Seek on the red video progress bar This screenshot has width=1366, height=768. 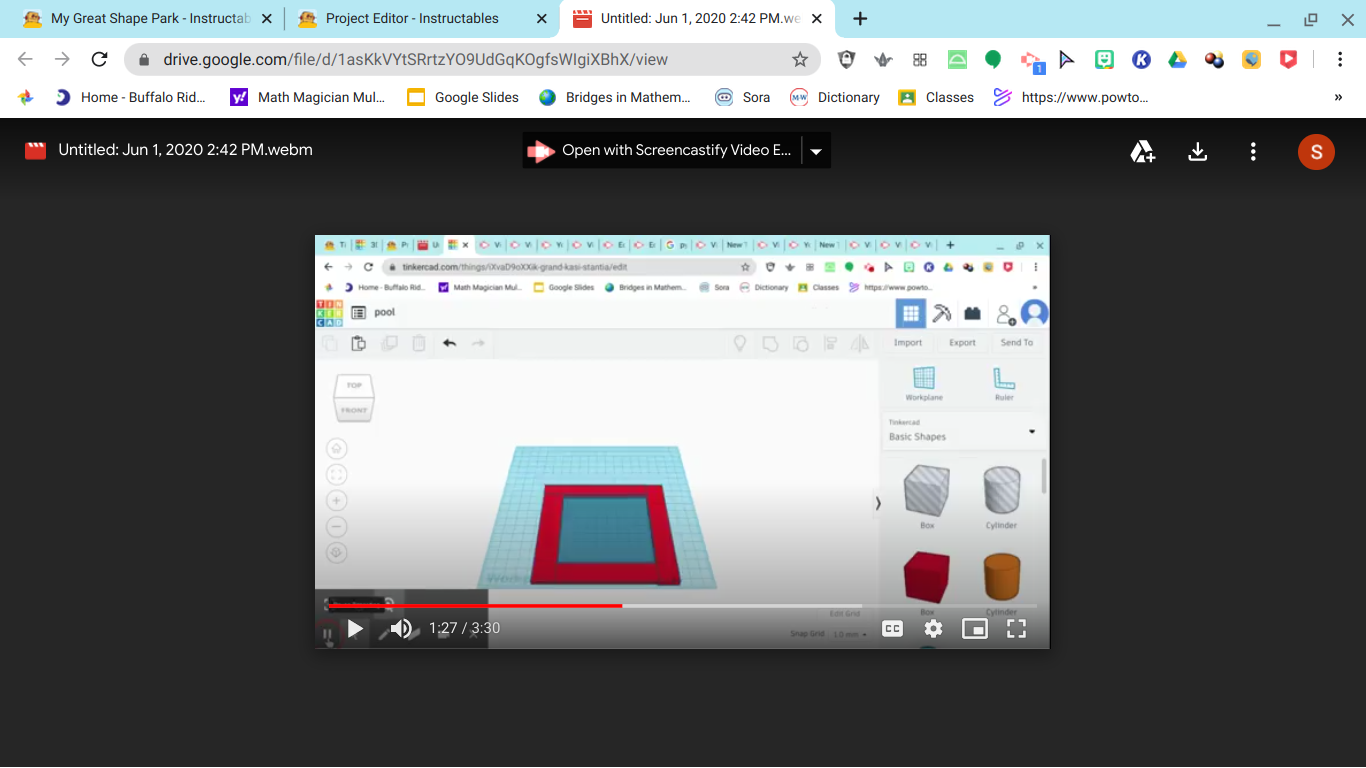683,606
